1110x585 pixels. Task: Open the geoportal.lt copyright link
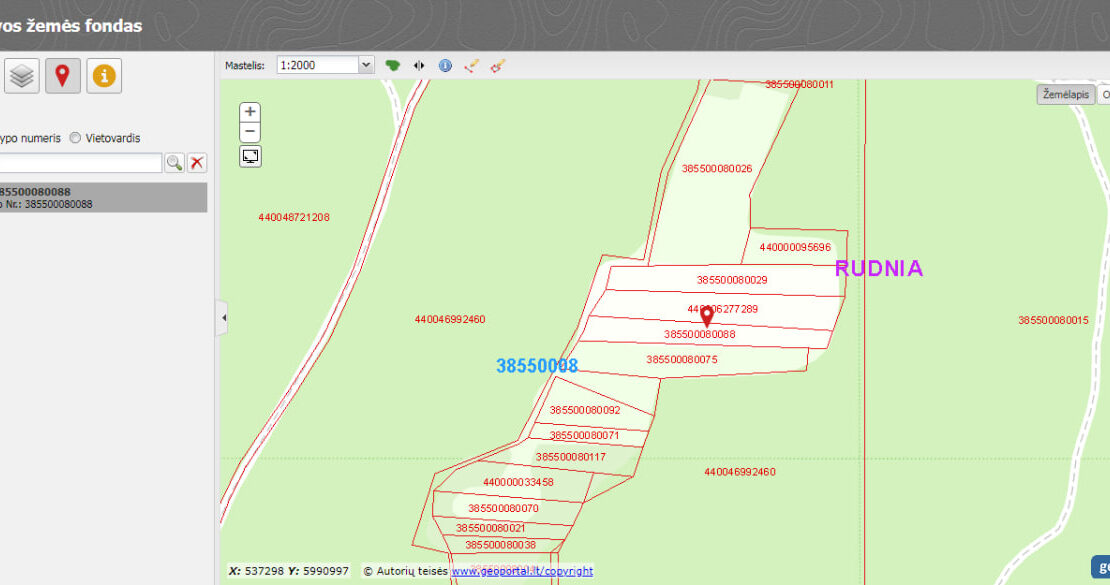tap(521, 571)
